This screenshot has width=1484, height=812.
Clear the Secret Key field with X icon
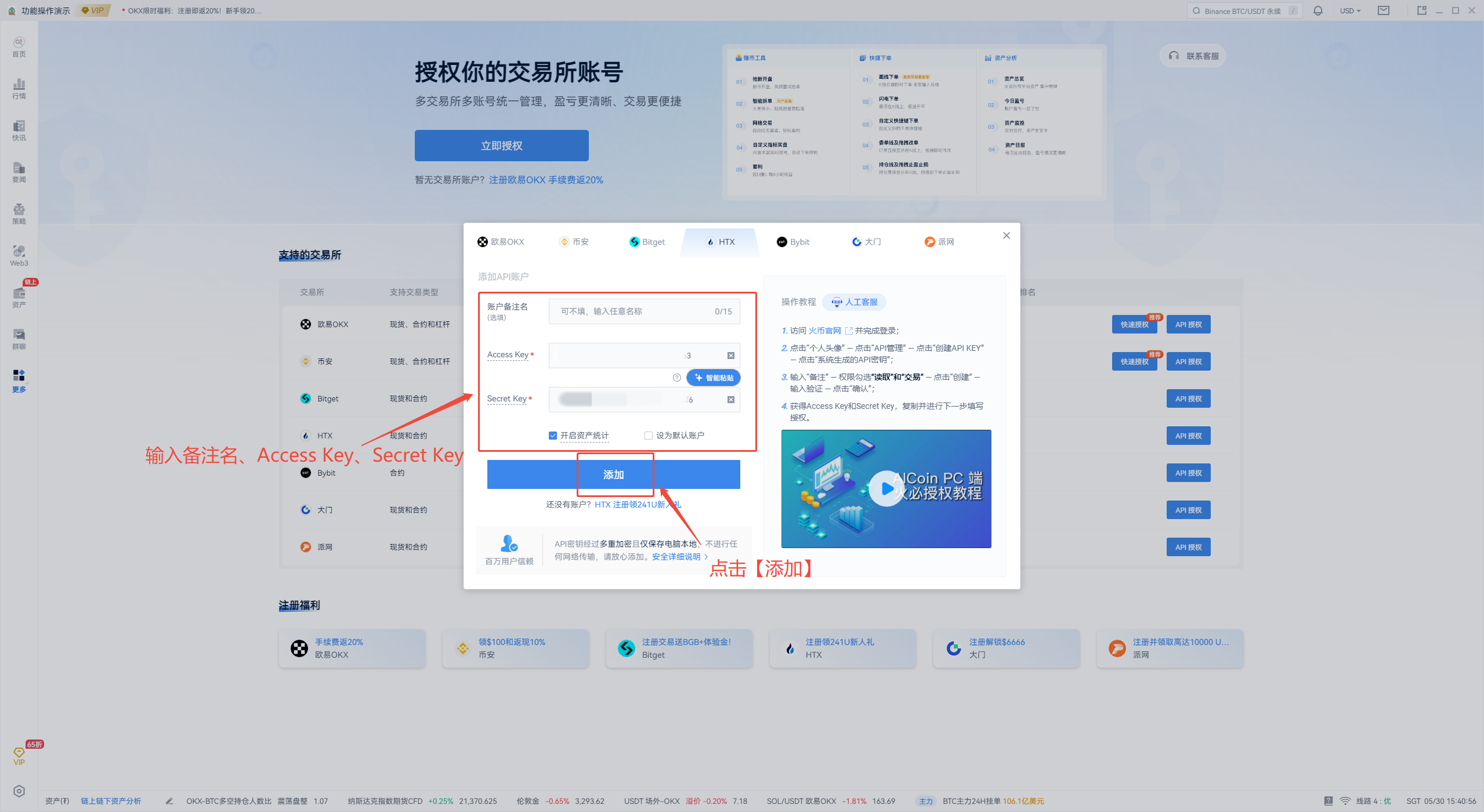(731, 400)
